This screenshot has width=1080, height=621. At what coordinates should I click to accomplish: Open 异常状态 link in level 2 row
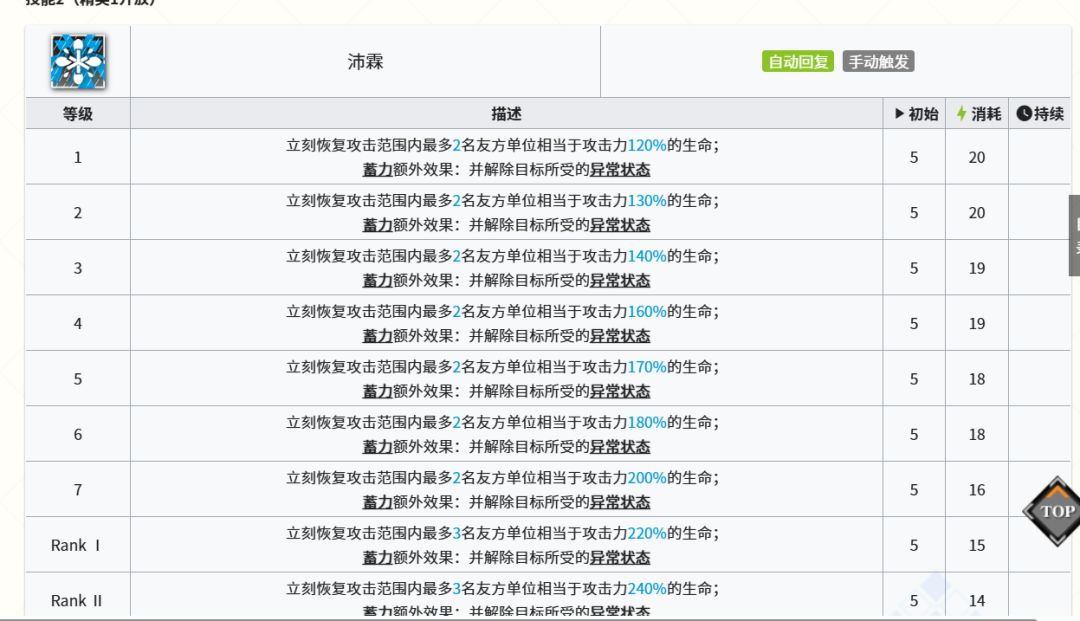(620, 225)
